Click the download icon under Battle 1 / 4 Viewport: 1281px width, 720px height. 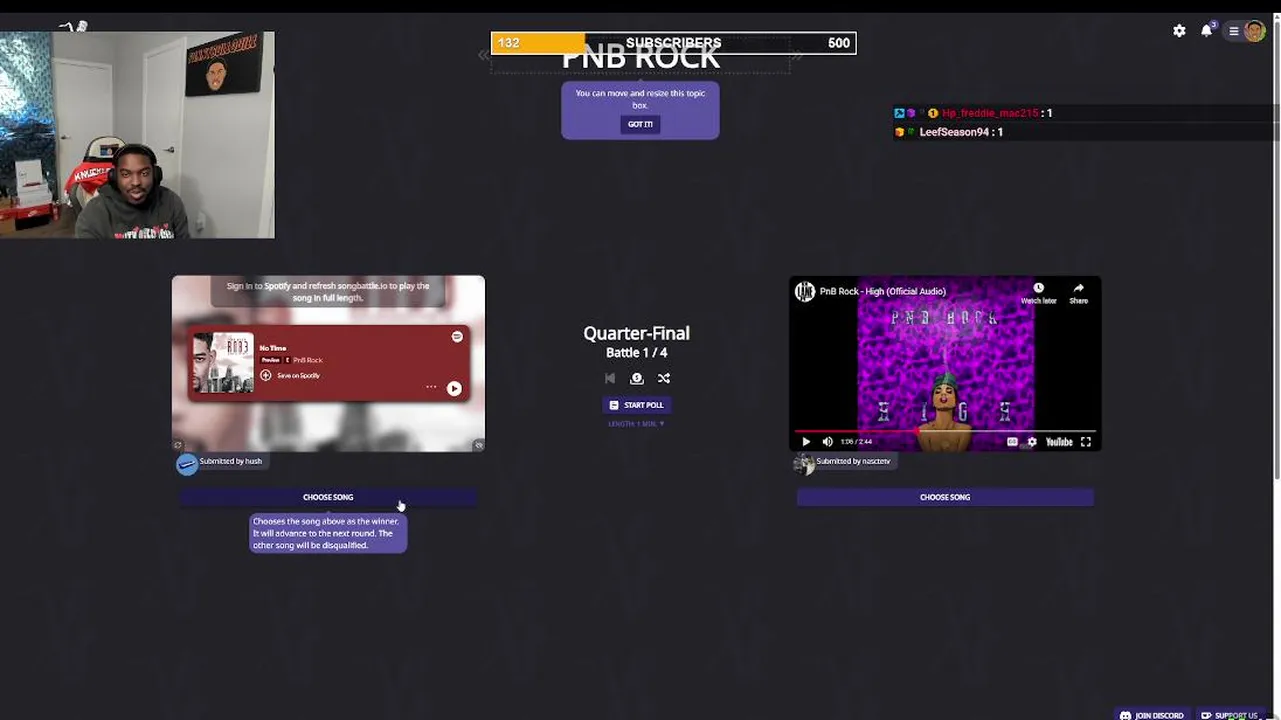pyautogui.click(x=636, y=378)
